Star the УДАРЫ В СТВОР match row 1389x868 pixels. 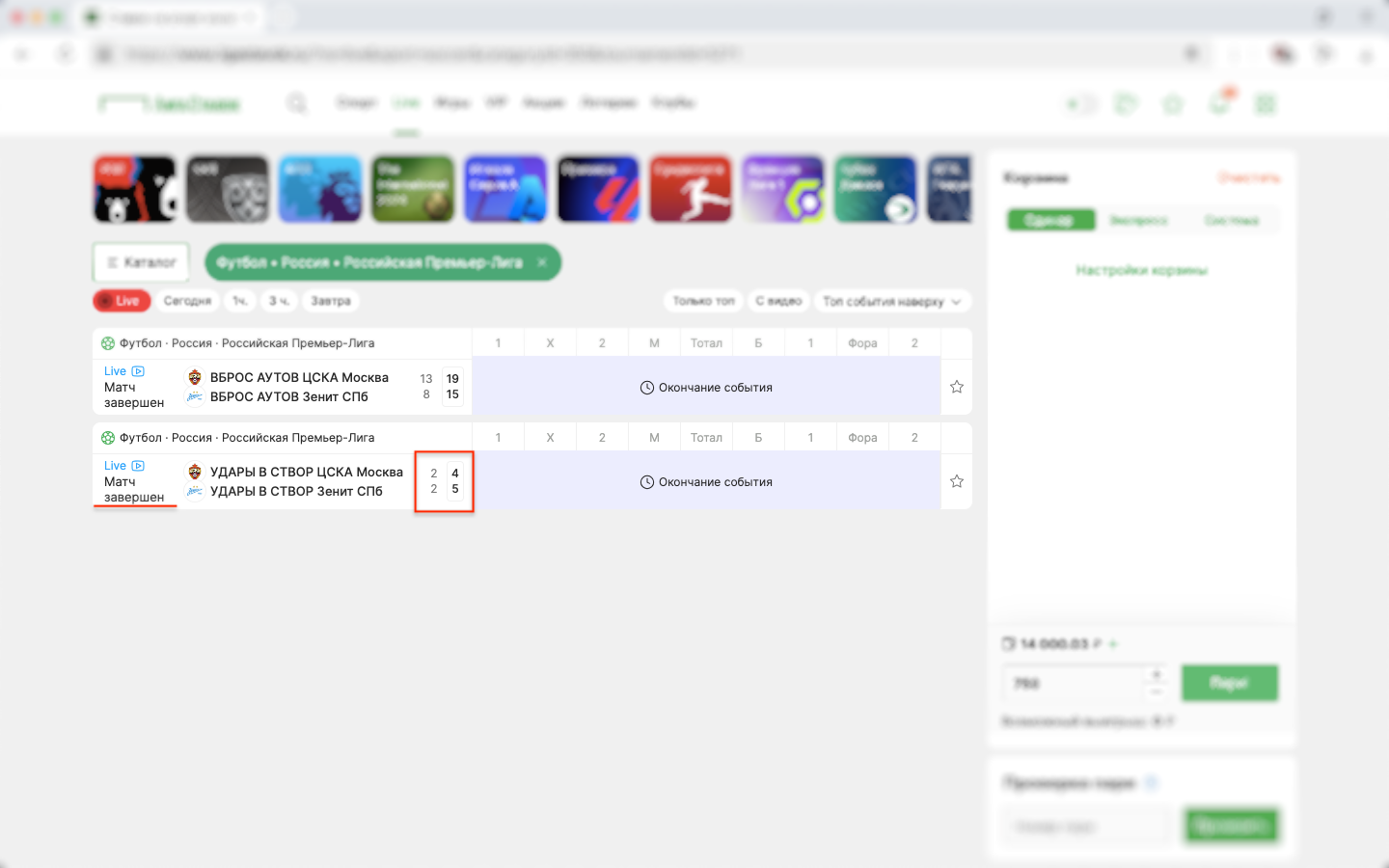[x=956, y=481]
